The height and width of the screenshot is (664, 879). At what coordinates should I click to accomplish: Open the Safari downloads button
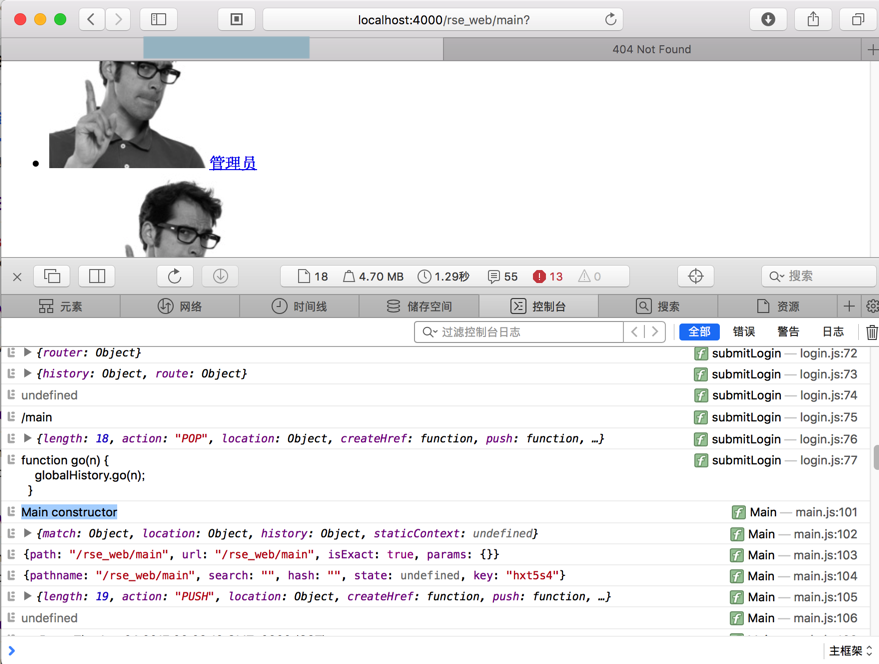click(x=768, y=20)
